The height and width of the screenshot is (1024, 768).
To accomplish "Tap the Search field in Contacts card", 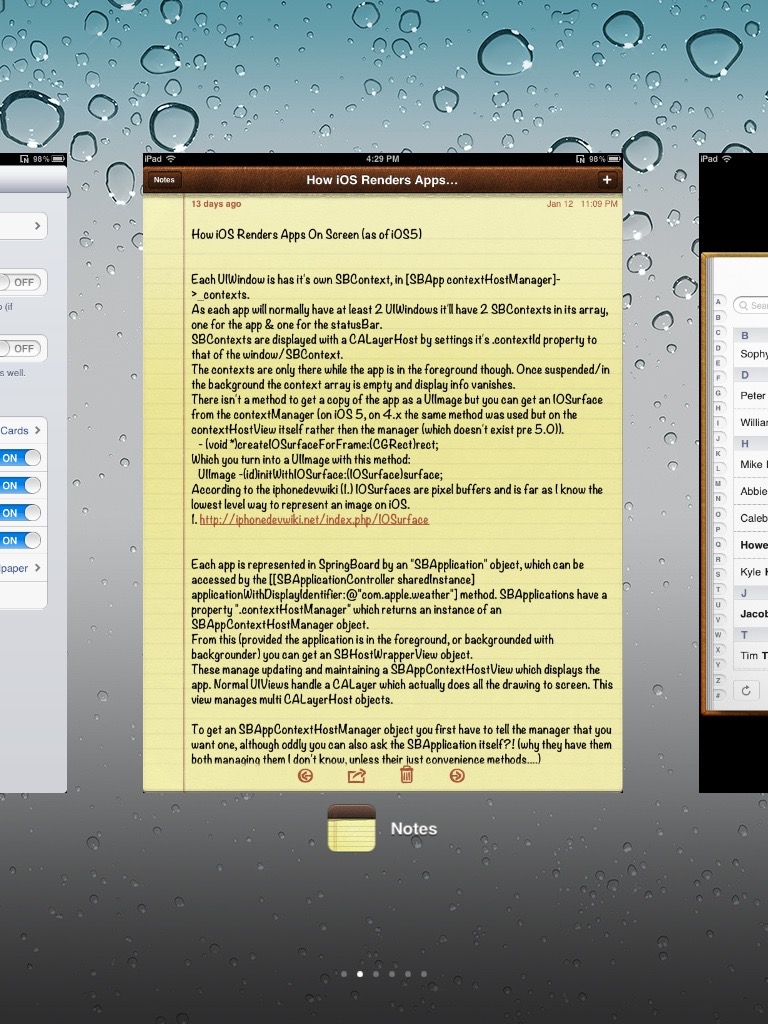I will [x=750, y=305].
